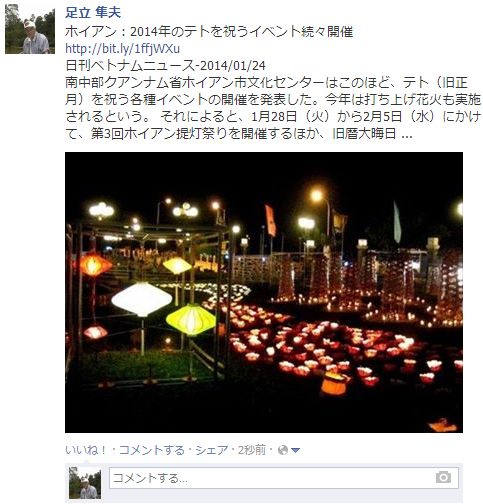483x504 pixels.
Task: Focus the コメントする... comment input field
Action: [284, 478]
